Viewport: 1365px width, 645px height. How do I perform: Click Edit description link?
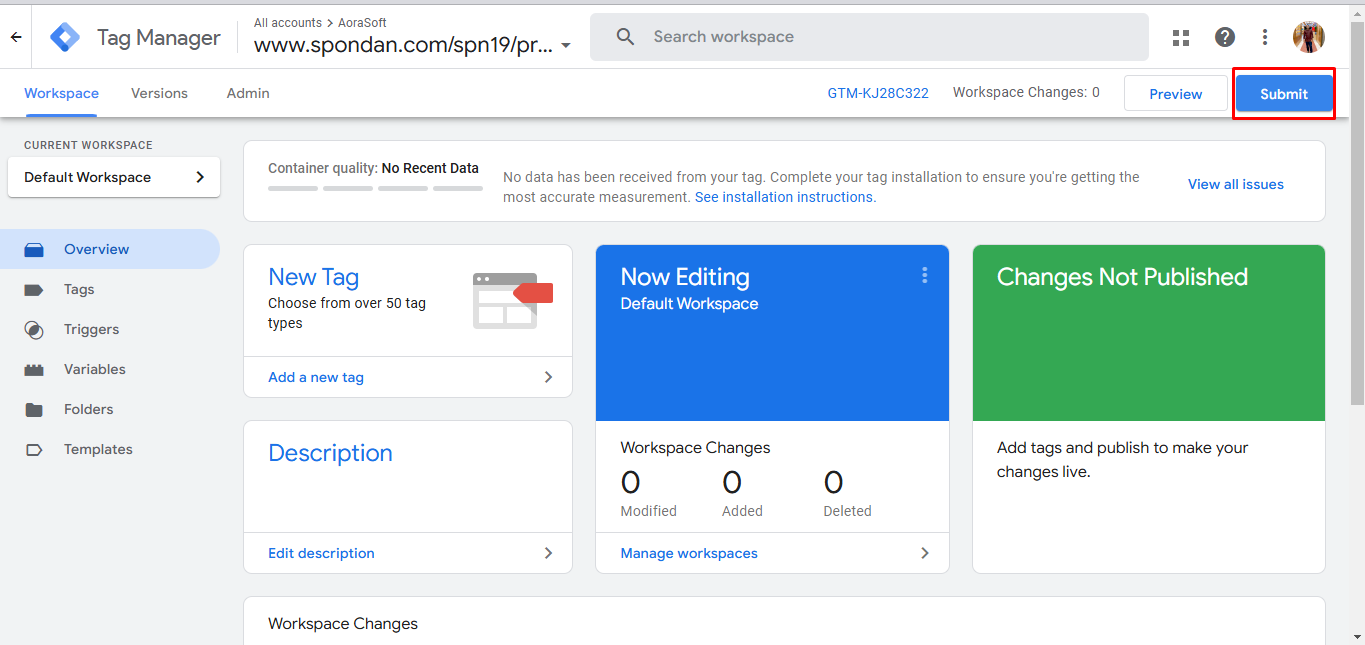tap(321, 553)
